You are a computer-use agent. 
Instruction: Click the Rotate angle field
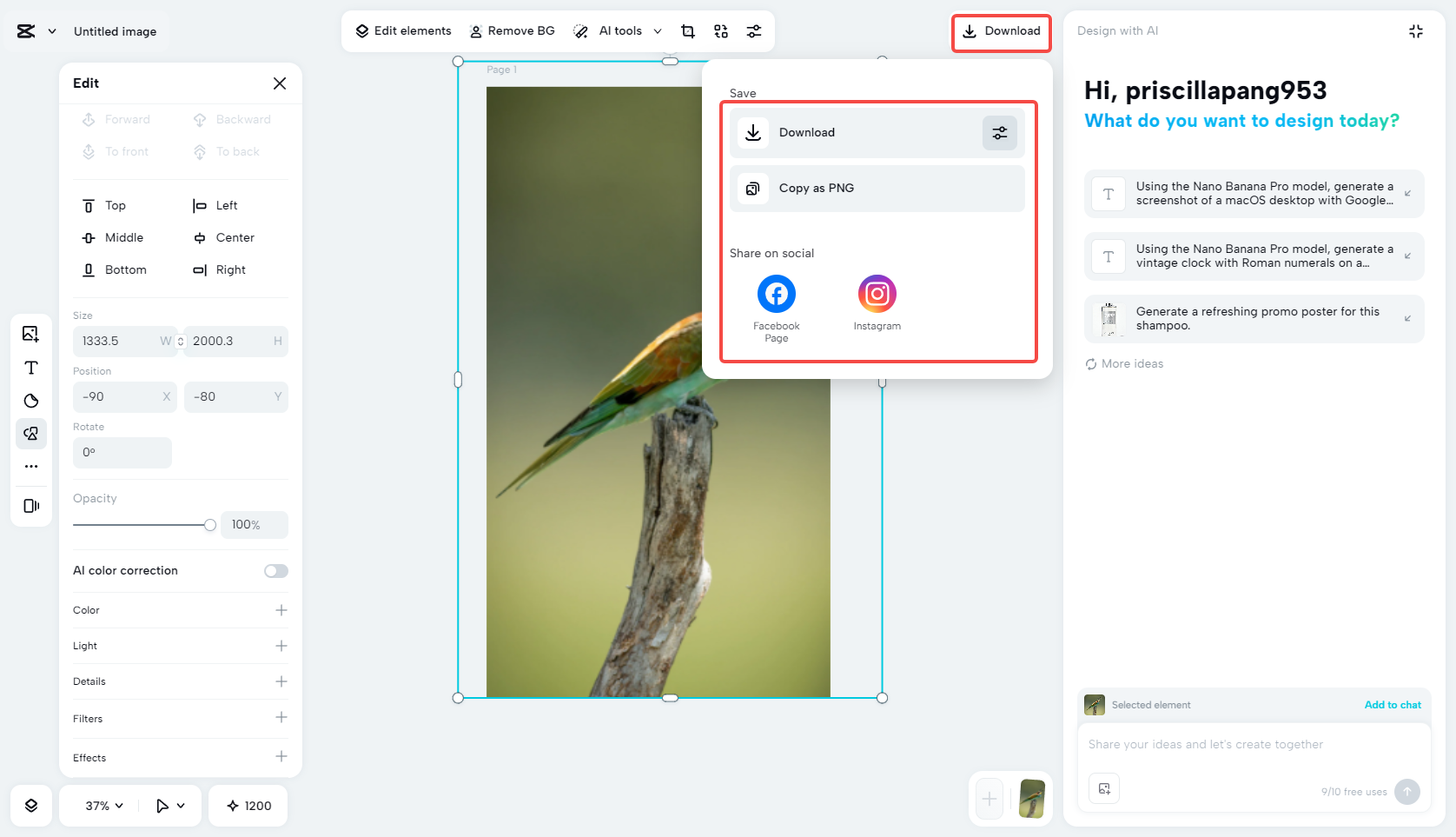pos(122,453)
